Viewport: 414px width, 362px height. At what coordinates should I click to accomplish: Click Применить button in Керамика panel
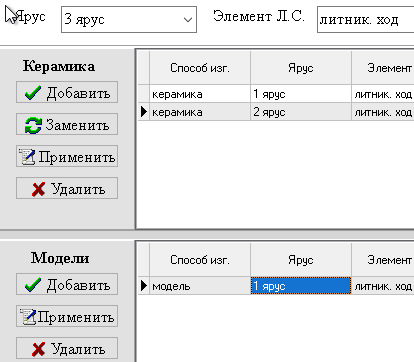pos(67,156)
